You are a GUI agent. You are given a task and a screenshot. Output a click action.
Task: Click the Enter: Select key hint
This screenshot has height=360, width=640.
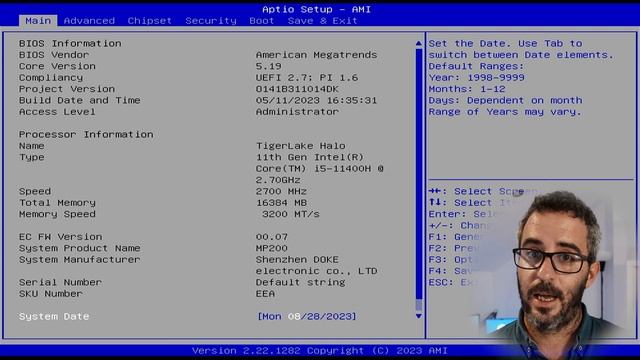[462, 214]
